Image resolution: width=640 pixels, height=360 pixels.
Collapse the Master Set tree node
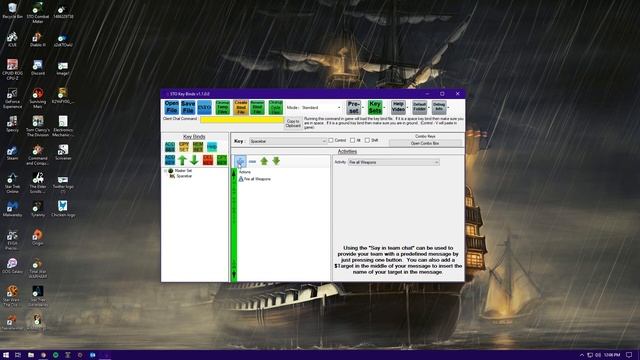pos(165,171)
